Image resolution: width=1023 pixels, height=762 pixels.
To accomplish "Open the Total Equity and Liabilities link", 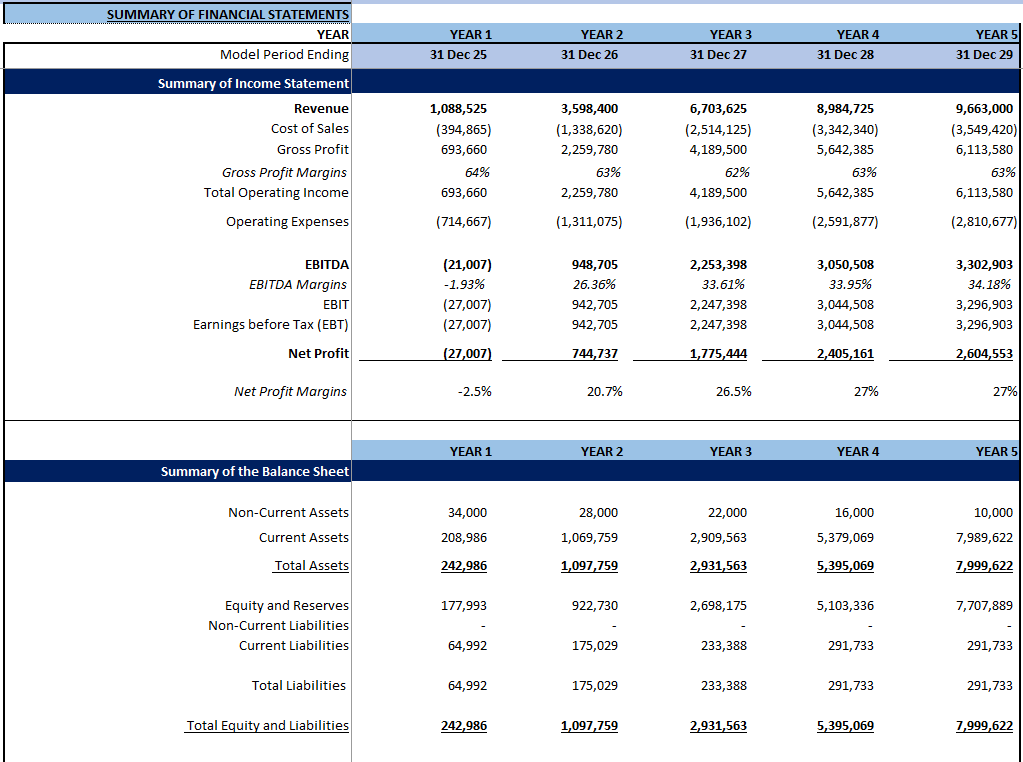I will [266, 724].
